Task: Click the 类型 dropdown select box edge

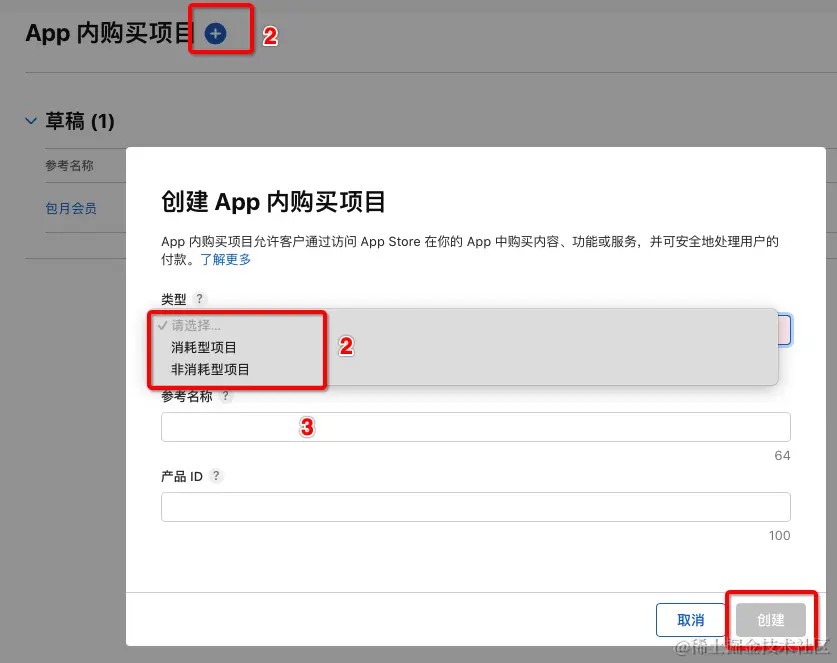Action: tap(785, 330)
